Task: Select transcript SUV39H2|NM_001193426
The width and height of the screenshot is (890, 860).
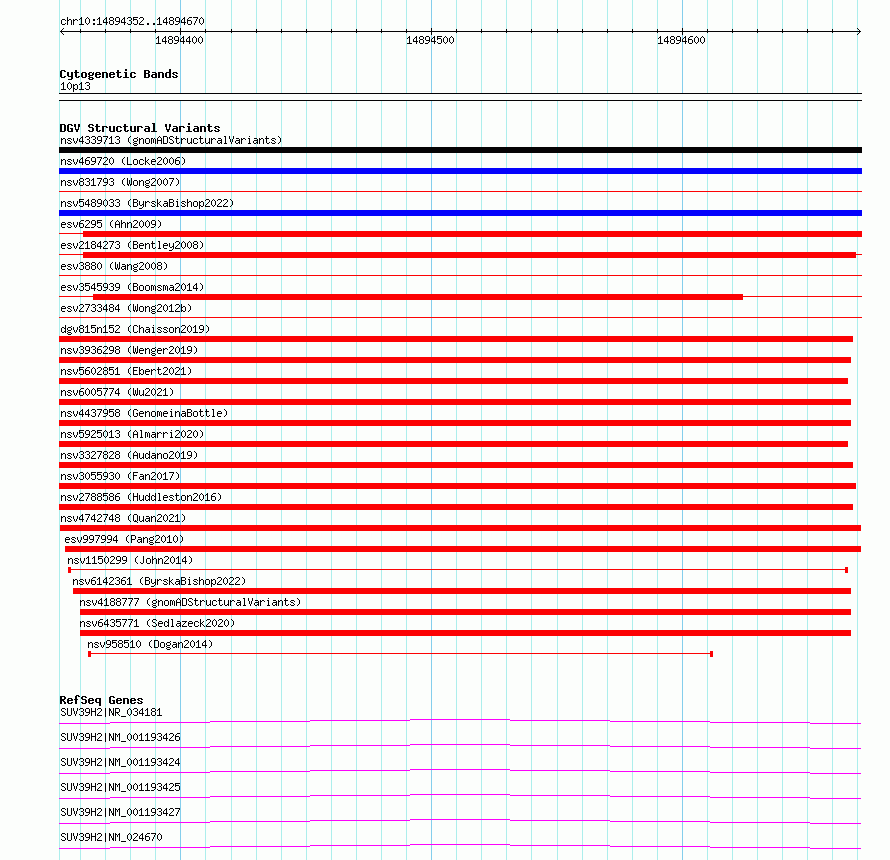Action: pyautogui.click(x=120, y=737)
